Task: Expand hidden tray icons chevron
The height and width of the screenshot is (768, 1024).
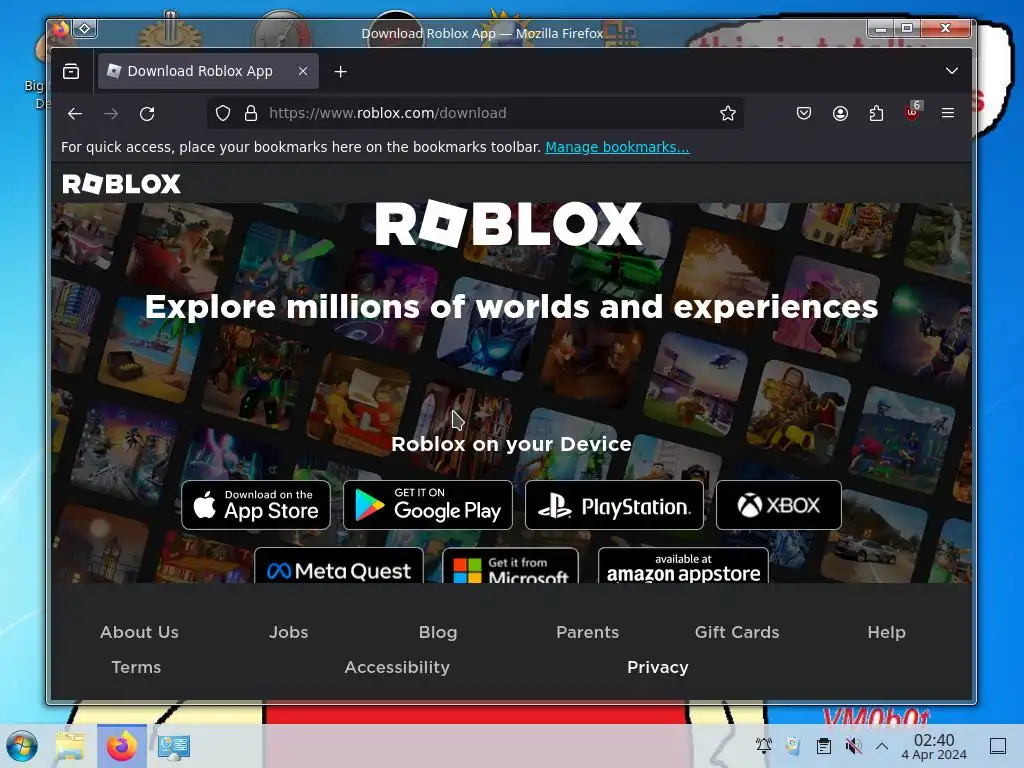Action: [882, 745]
